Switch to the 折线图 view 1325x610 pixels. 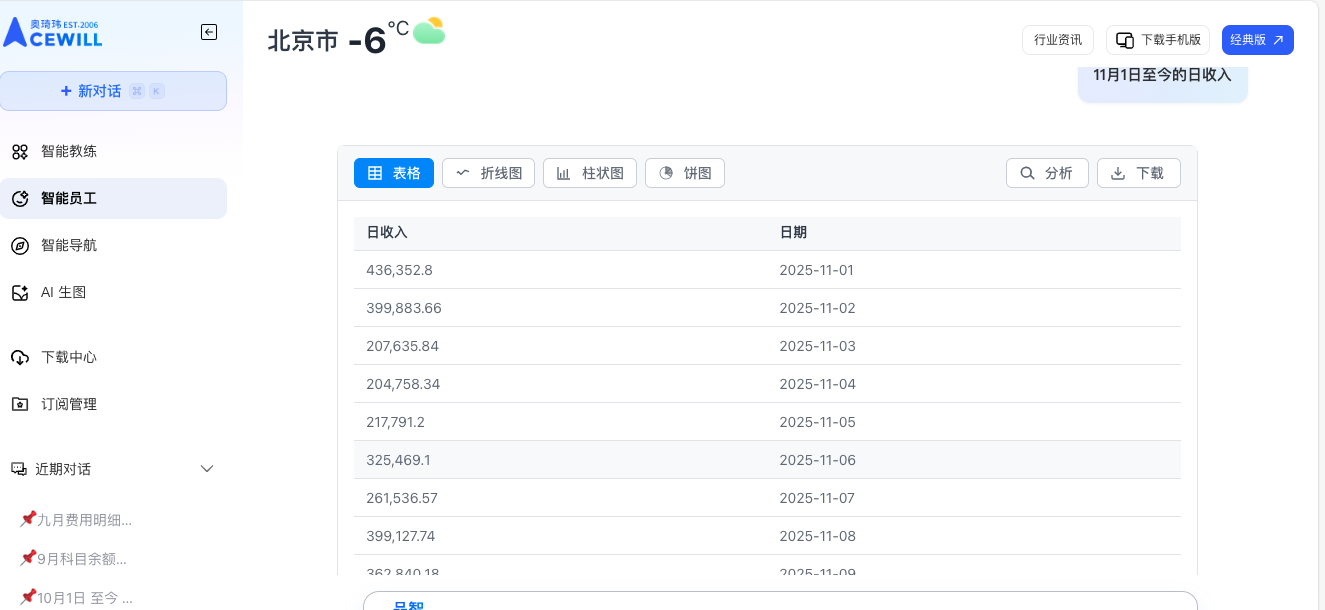[489, 173]
